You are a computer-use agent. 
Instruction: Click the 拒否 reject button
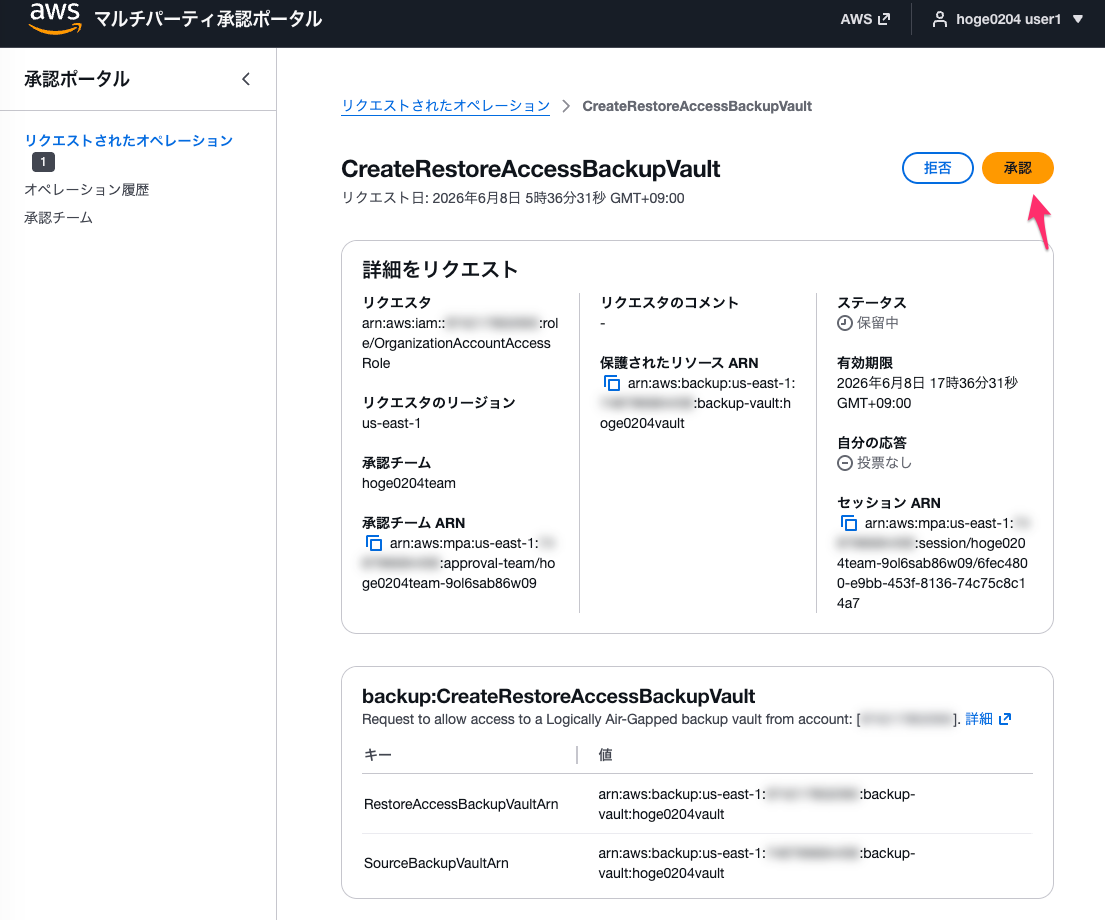[937, 168]
